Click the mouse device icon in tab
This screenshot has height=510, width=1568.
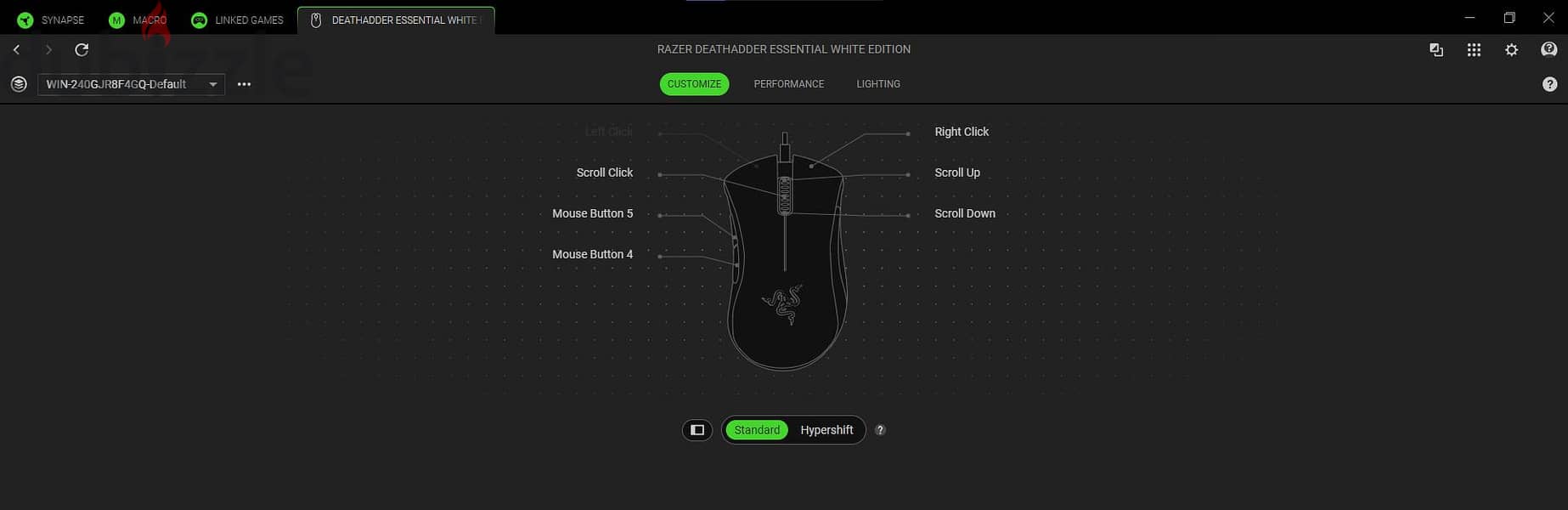point(316,20)
